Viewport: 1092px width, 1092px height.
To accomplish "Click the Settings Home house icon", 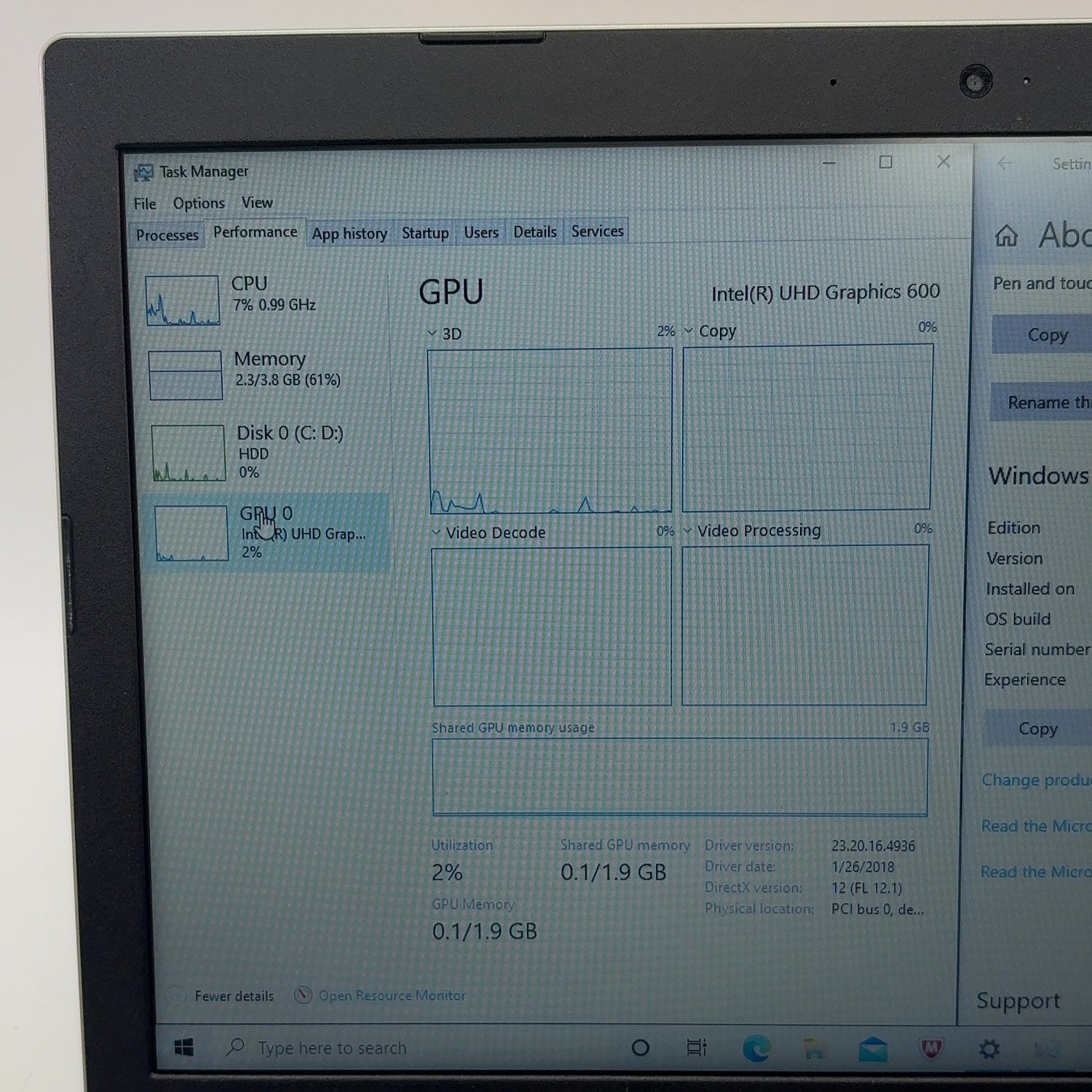I will click(x=1006, y=235).
